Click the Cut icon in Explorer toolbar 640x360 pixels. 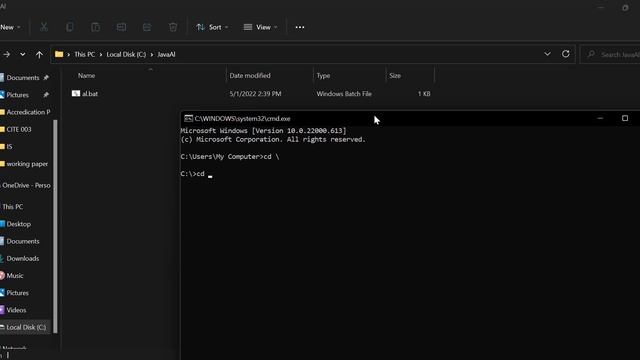(x=44, y=27)
